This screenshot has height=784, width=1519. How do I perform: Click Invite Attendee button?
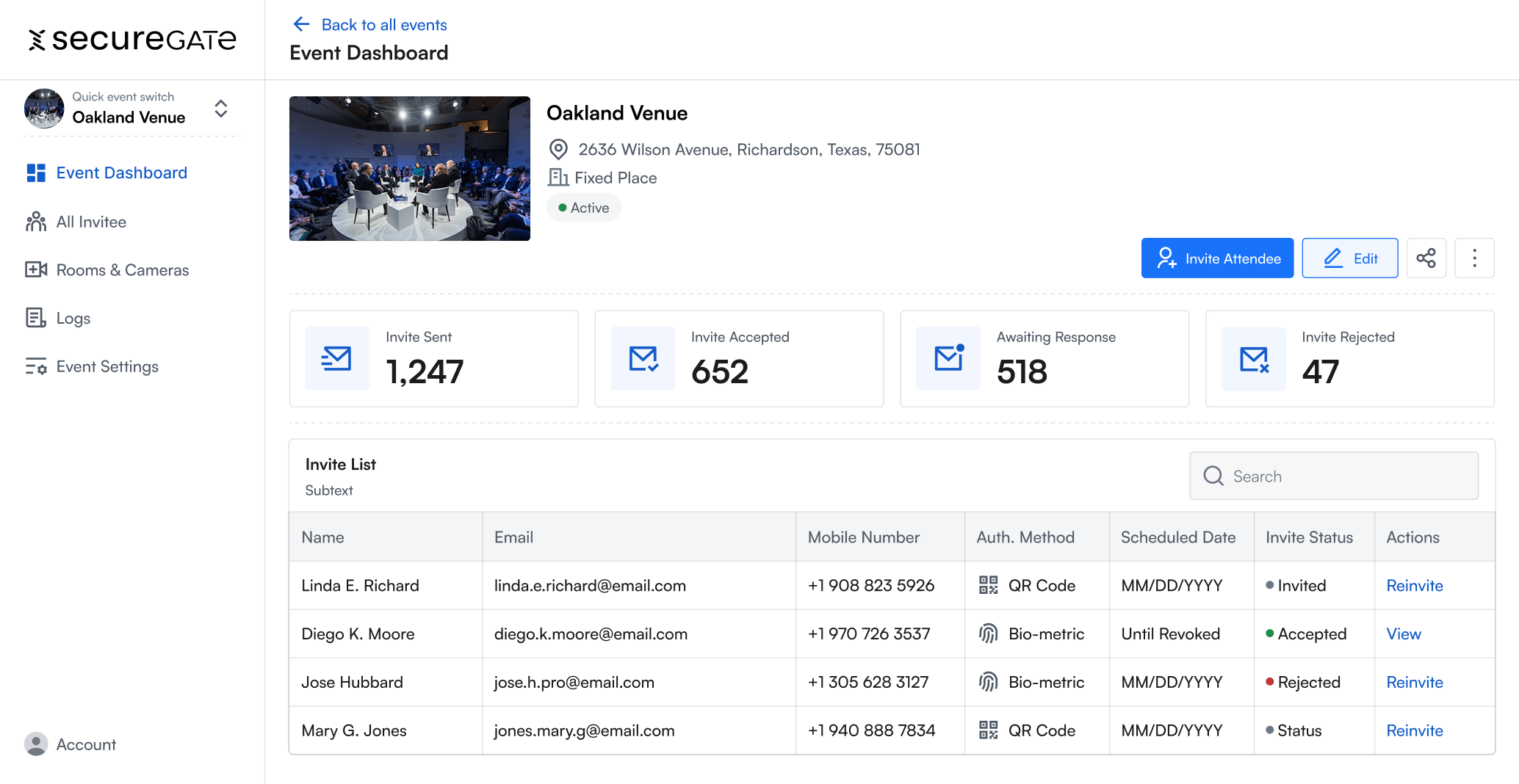tap(1217, 258)
